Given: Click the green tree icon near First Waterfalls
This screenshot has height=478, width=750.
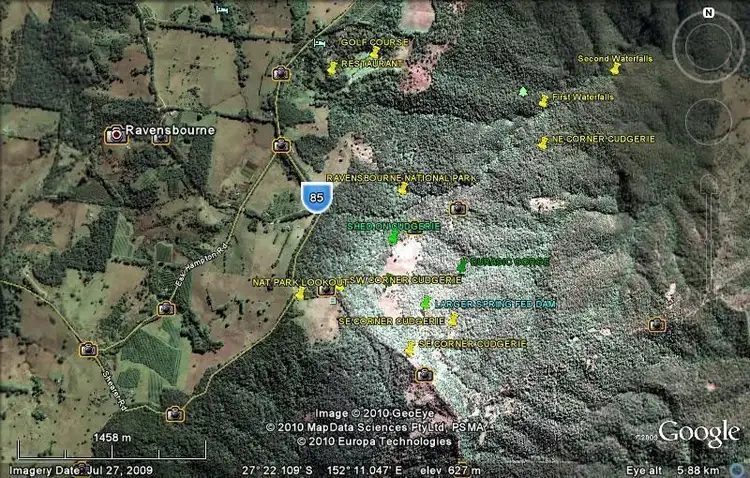Looking at the screenshot, I should pos(523,91).
